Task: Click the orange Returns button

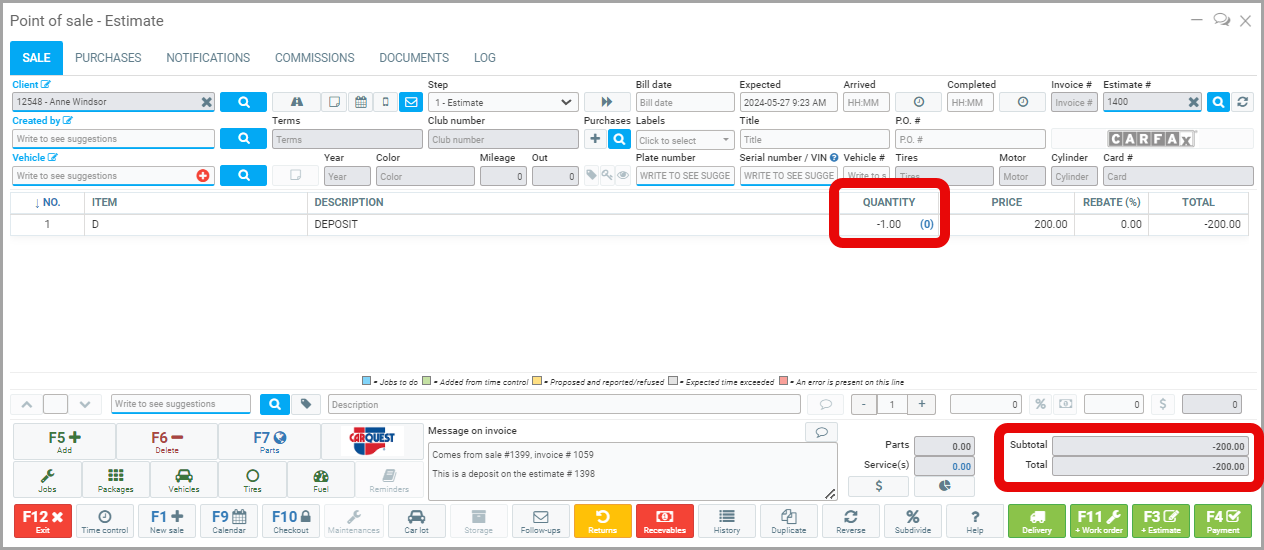Action: pos(602,521)
